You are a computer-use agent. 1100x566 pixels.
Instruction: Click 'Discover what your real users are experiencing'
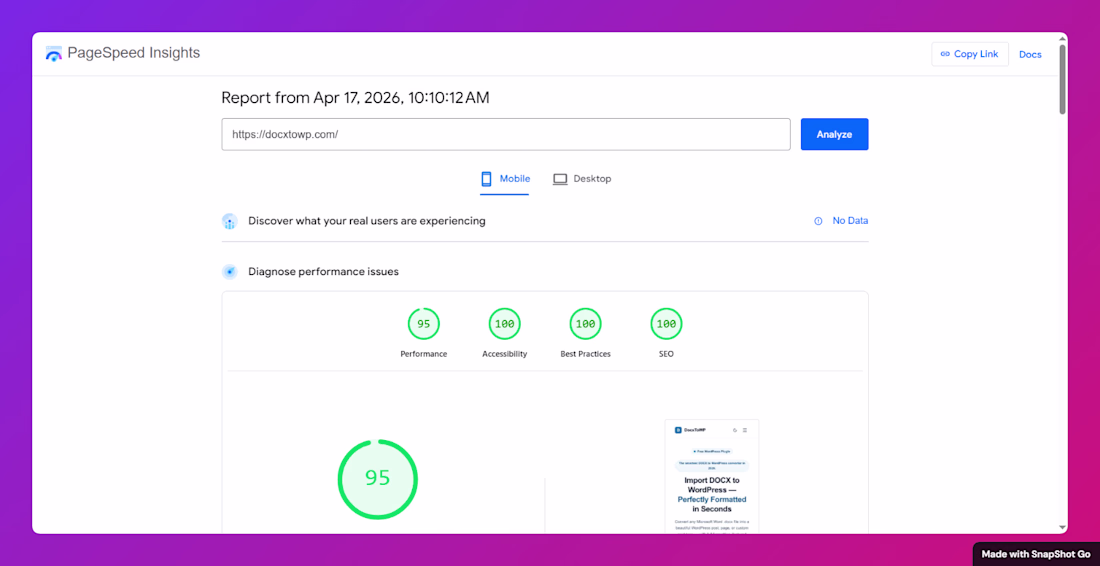(x=367, y=221)
